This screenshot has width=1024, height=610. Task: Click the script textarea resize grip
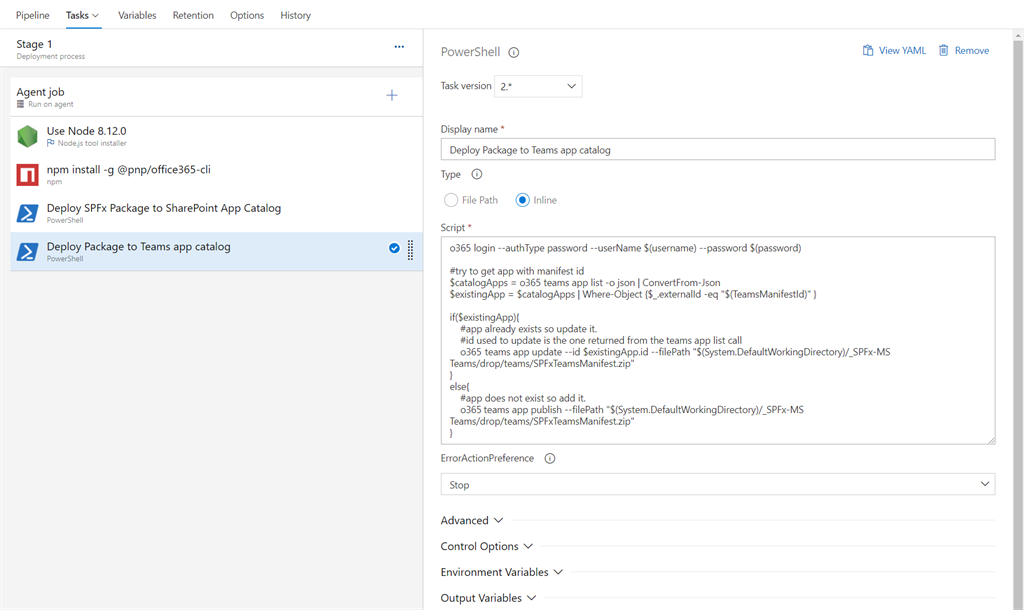[x=991, y=440]
